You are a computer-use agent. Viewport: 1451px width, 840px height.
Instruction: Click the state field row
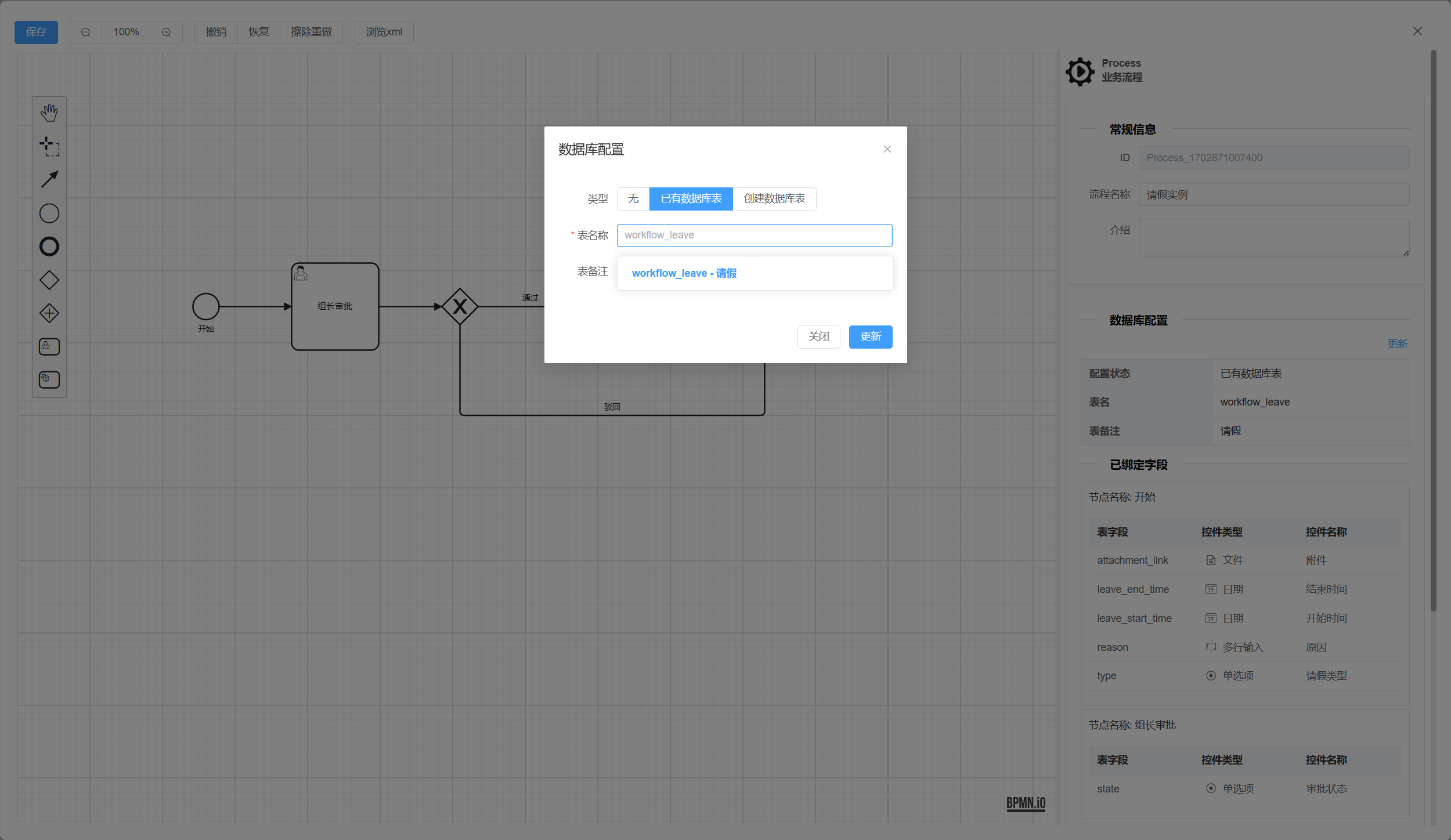coord(1245,789)
